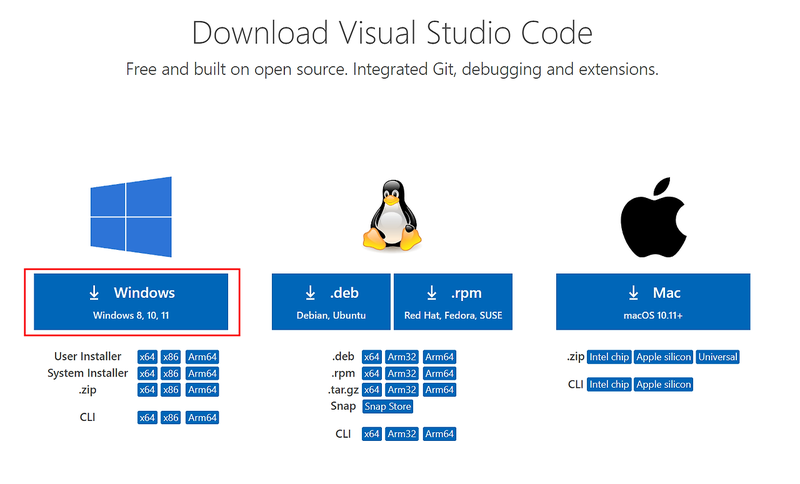The width and height of the screenshot is (800, 484).
Task: Pick Arm64 Linux .rpm package
Action: 439,373
